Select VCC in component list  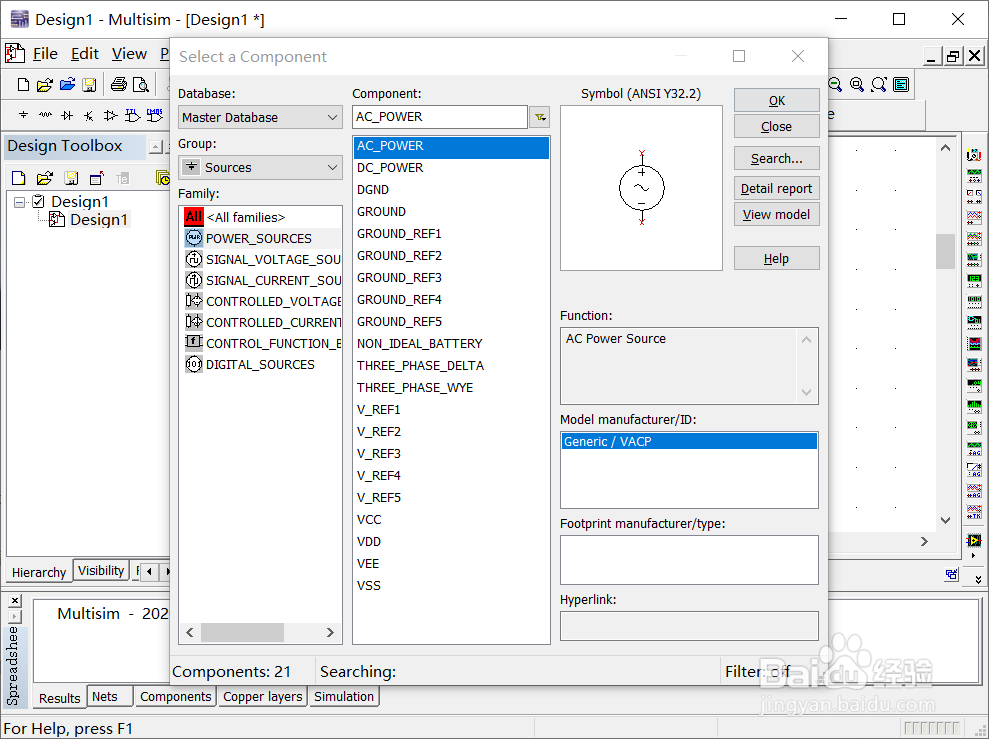tap(451, 520)
